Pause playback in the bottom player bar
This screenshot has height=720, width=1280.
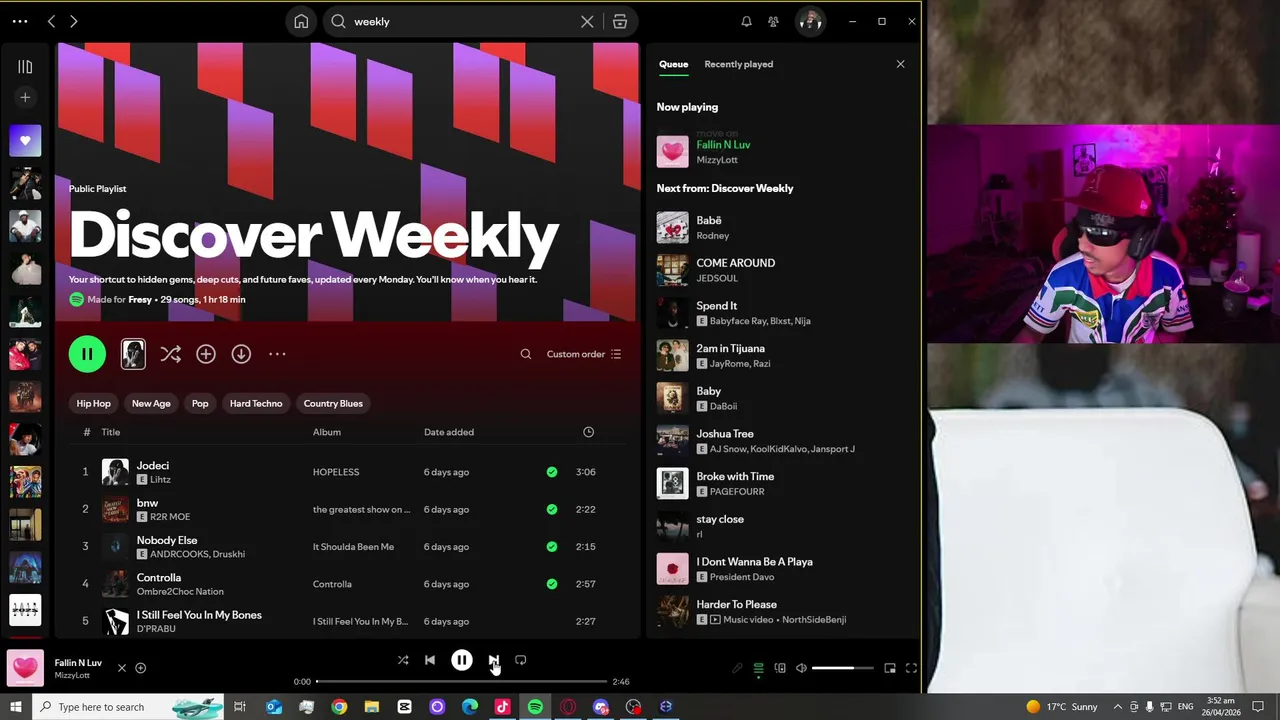[x=462, y=660]
